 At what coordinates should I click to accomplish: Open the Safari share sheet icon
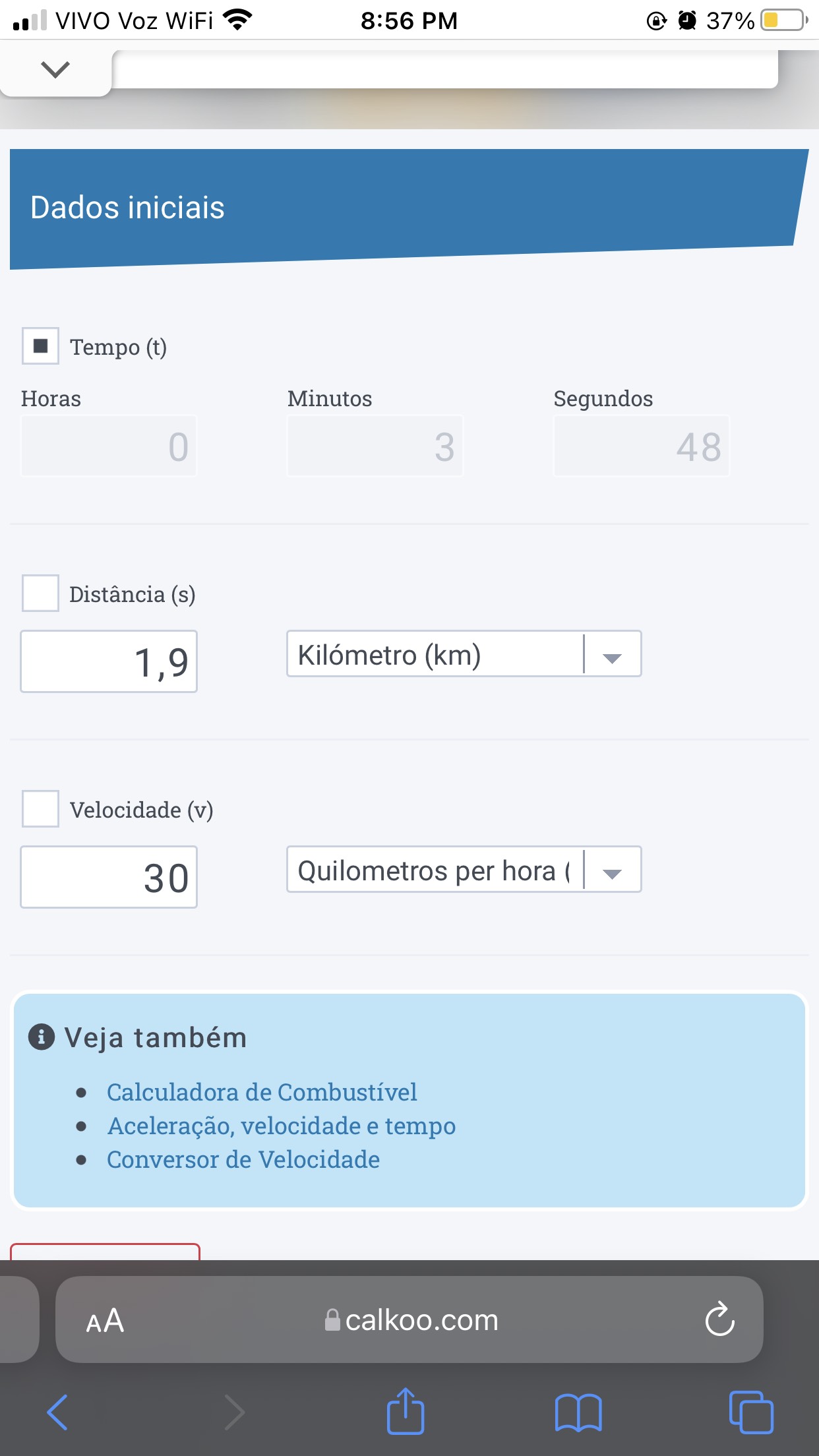pos(405,1412)
